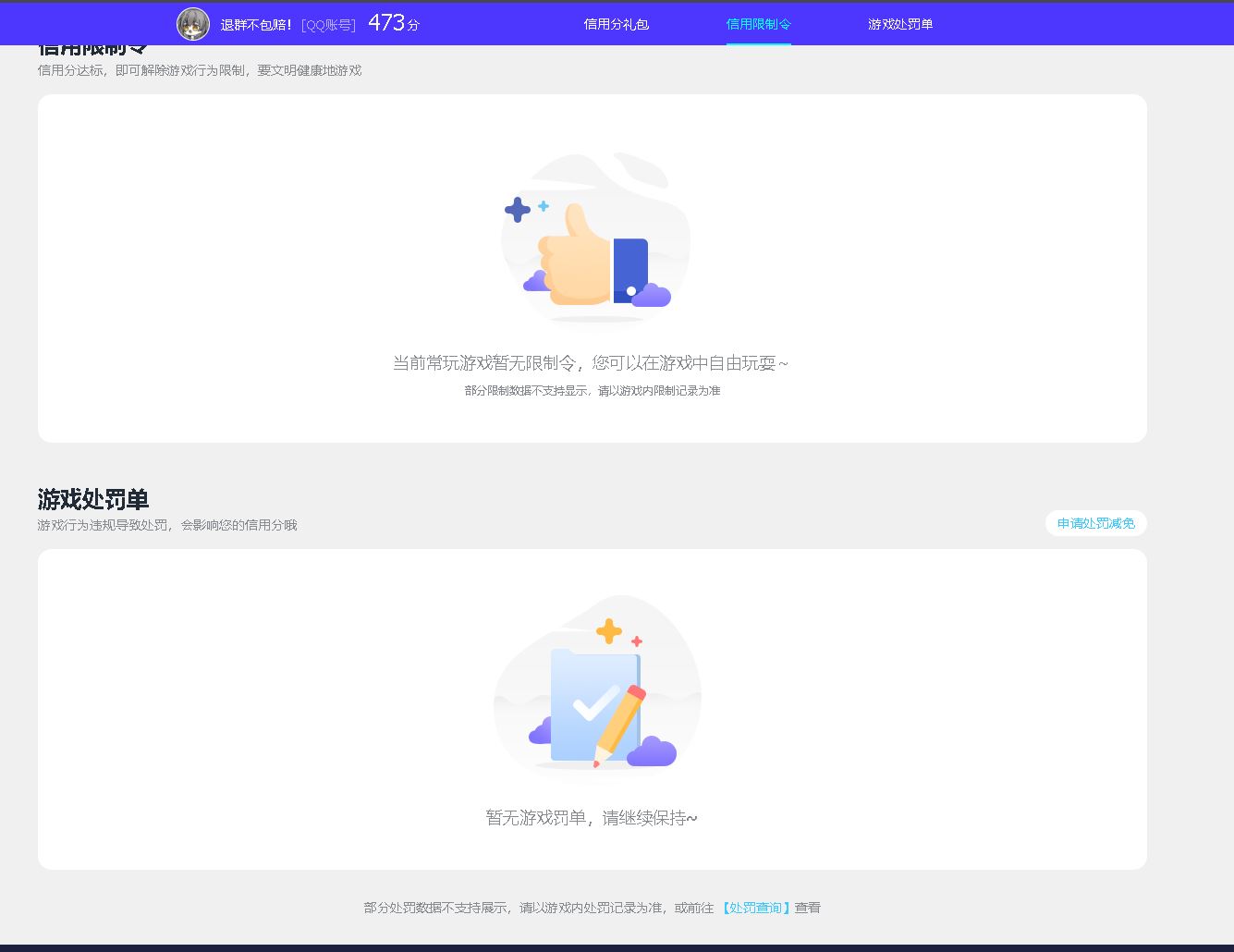The image size is (1234, 952).
Task: Click the dark blue plus sparkle near thumbs-up
Action: 518,210
